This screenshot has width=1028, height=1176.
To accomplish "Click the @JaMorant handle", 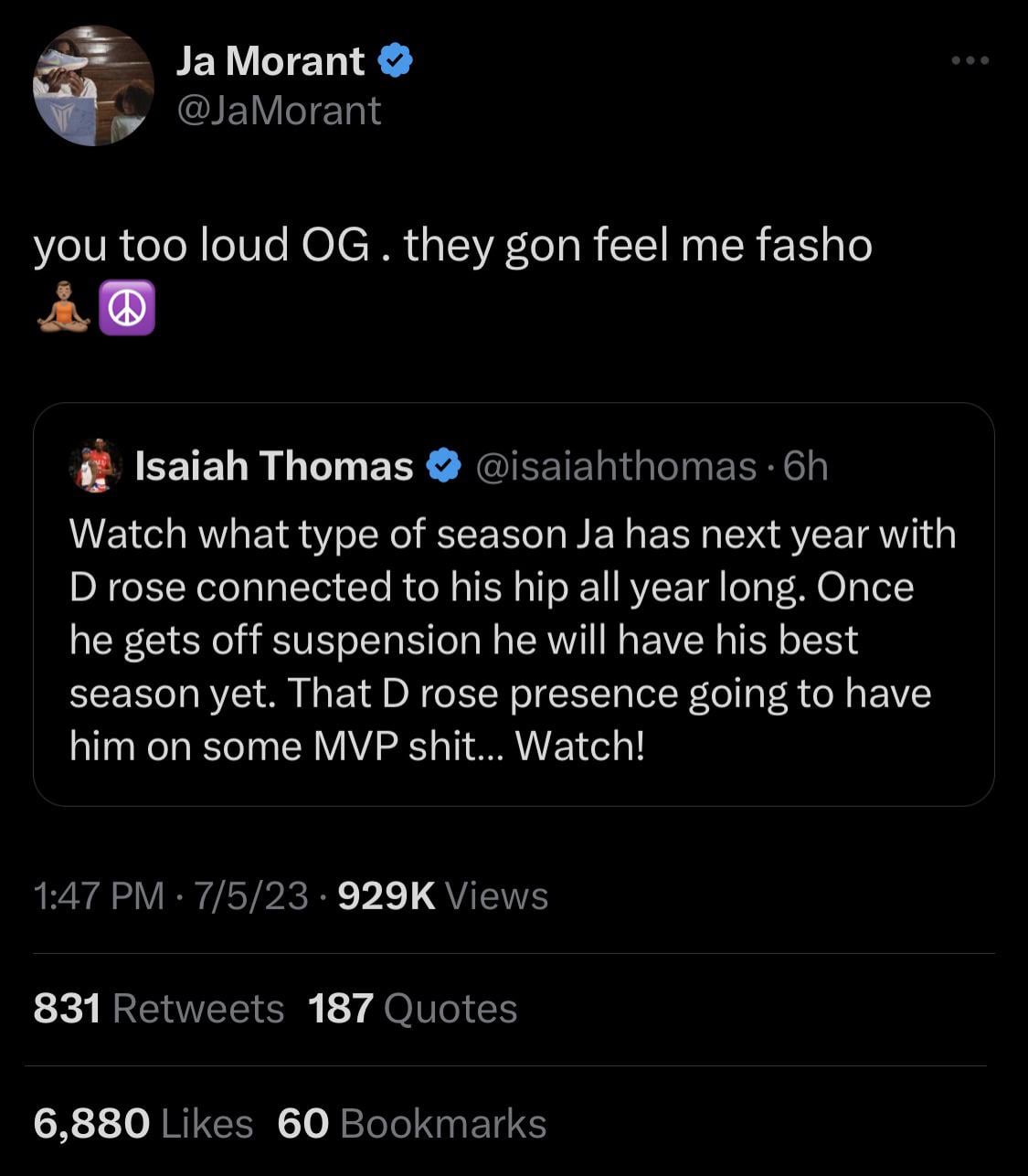I will (278, 111).
